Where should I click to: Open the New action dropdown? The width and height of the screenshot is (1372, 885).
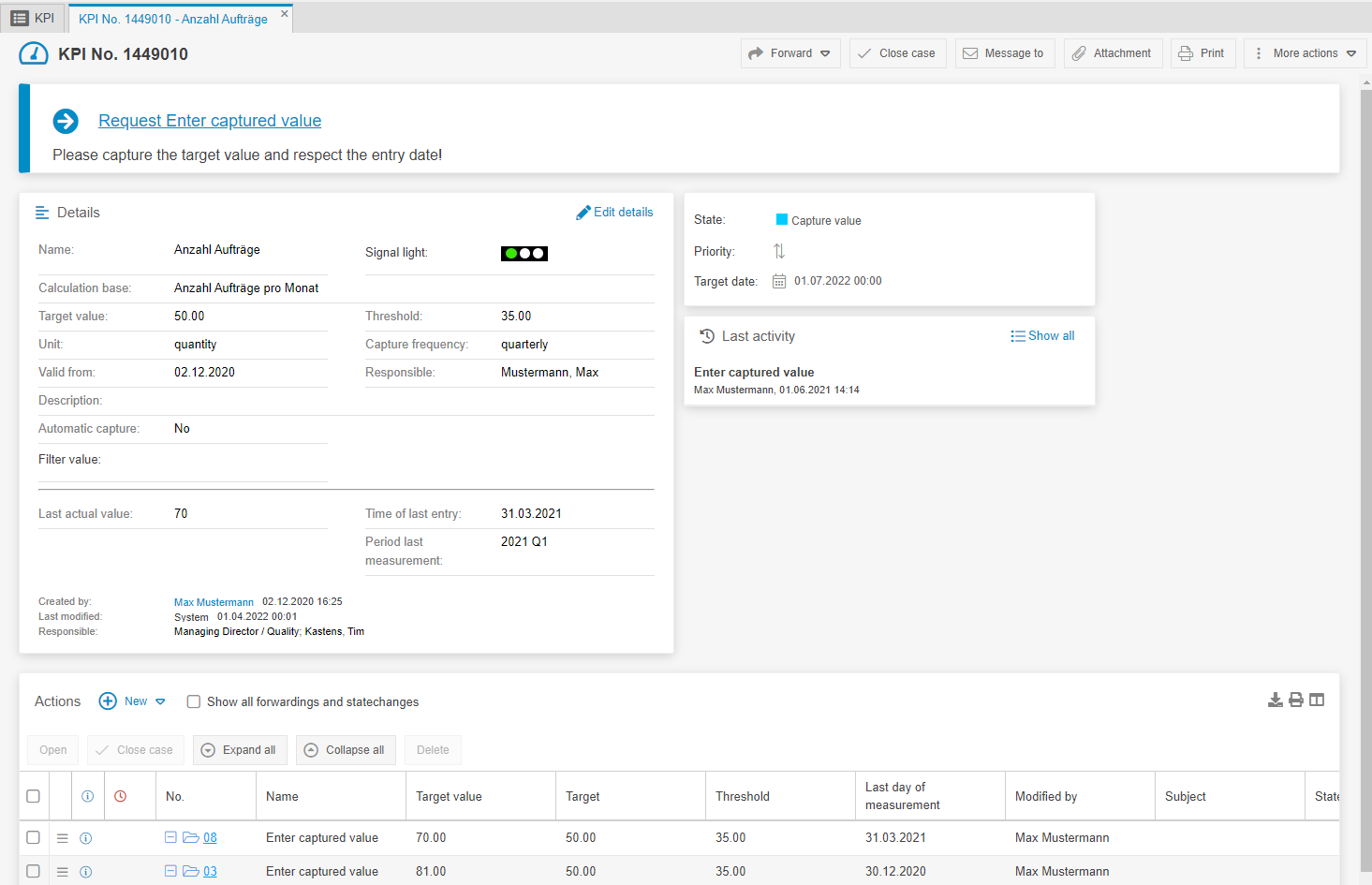[159, 701]
